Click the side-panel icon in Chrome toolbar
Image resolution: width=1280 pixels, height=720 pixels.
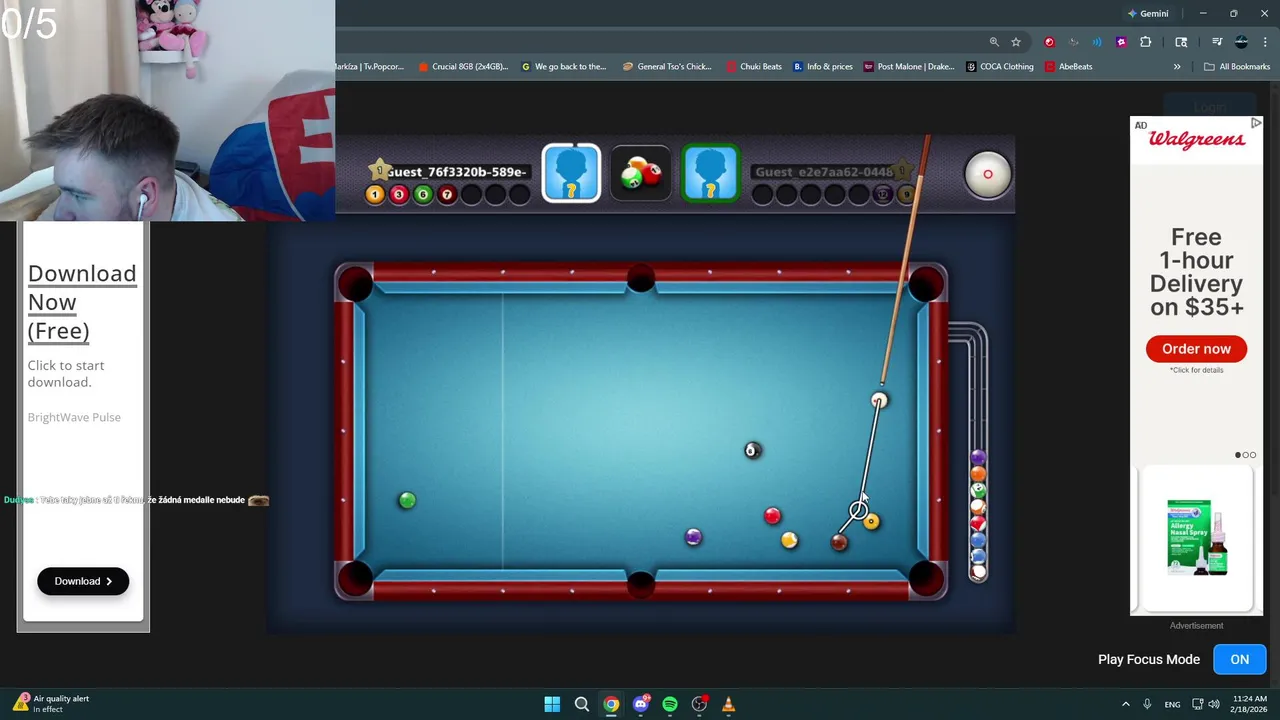[x=1181, y=42]
